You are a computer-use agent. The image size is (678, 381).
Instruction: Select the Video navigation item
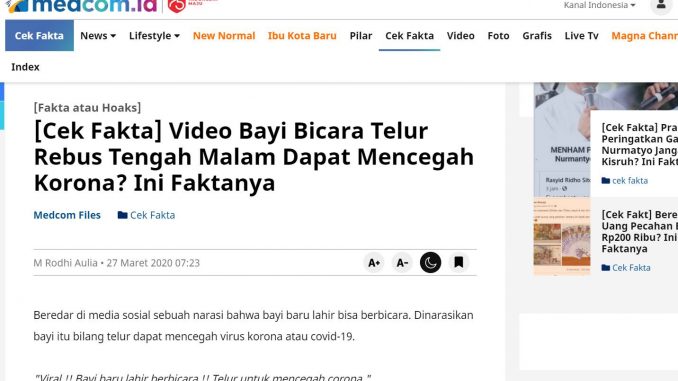[461, 35]
